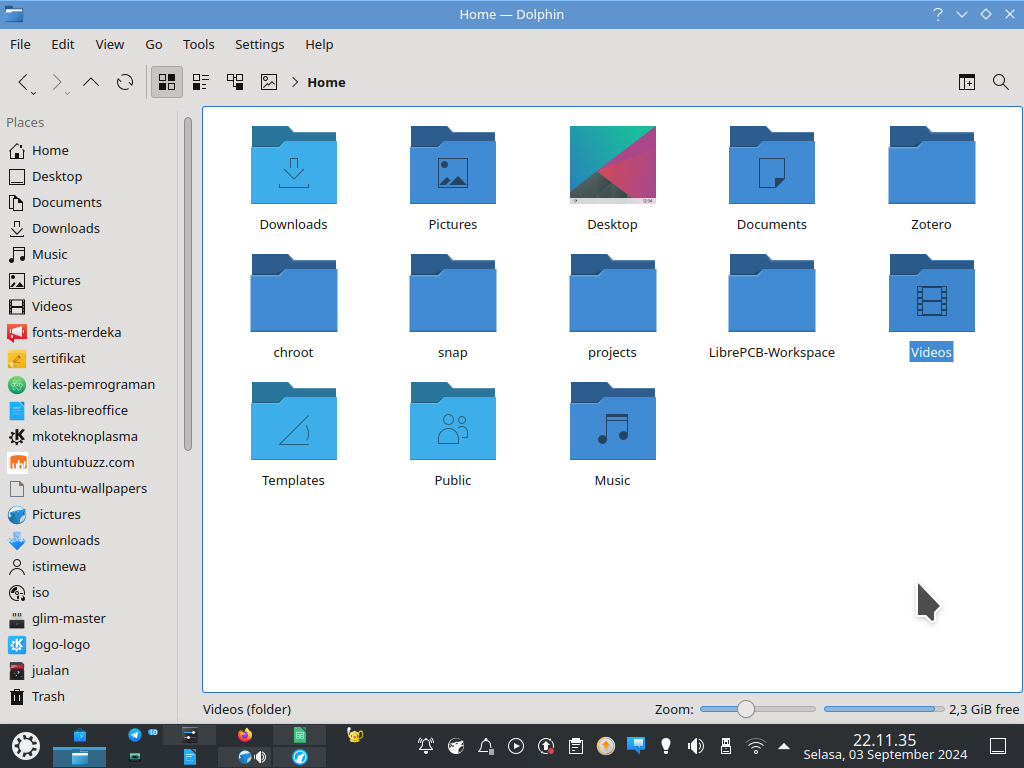The height and width of the screenshot is (768, 1024).
Task: Expand hidden system tray icons arrow
Action: (784, 746)
